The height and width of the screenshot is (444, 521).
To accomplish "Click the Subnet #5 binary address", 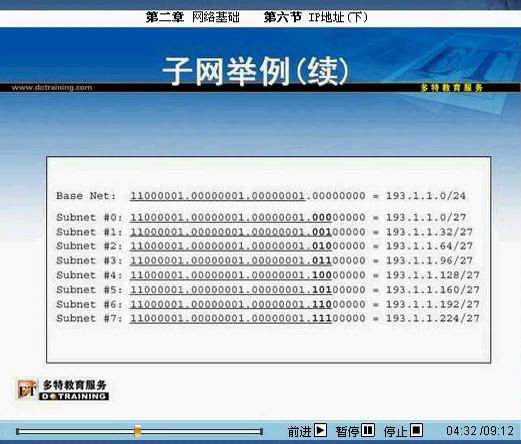I will coord(248,290).
